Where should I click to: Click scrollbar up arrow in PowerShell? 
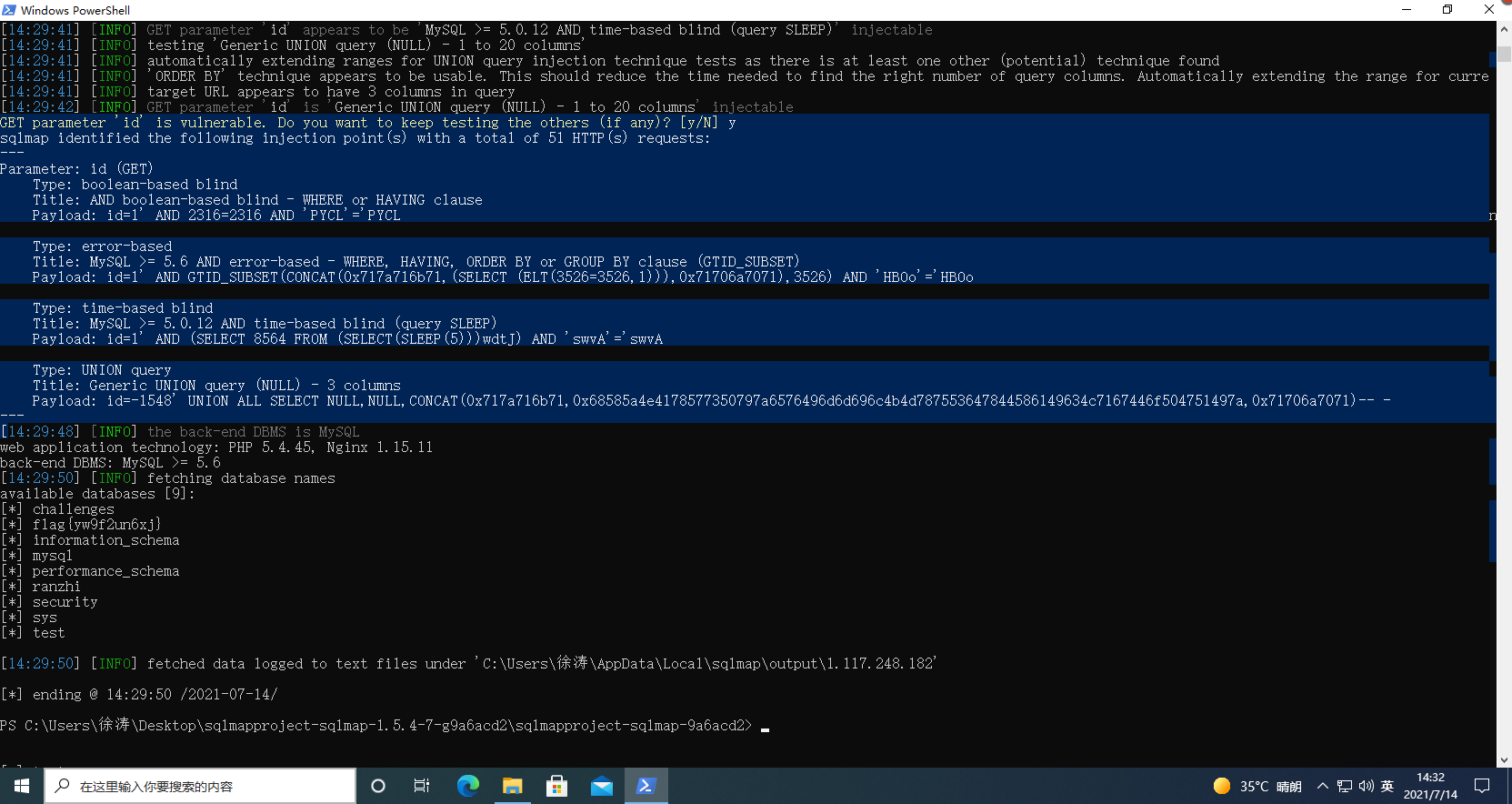[1504, 29]
